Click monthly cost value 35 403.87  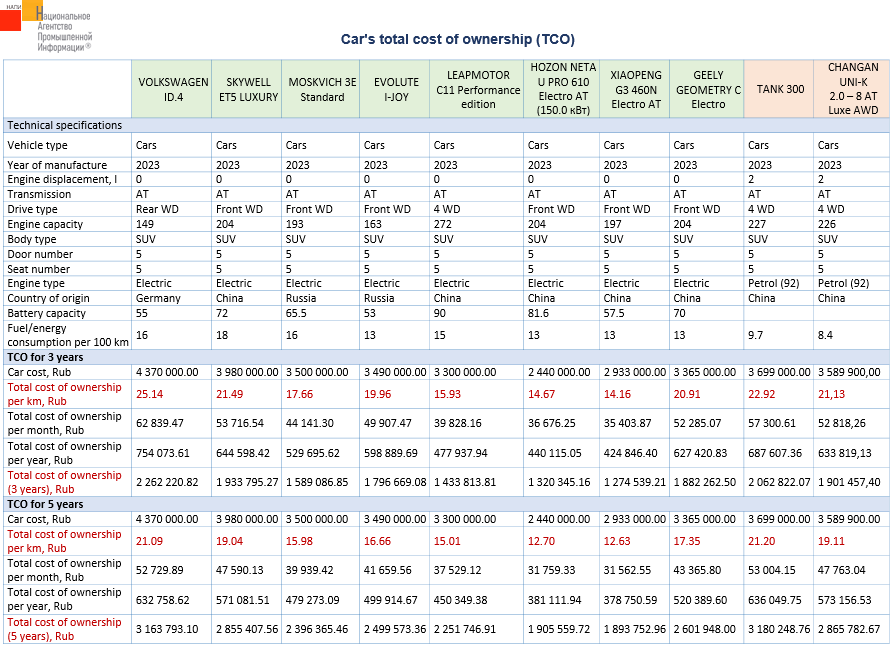tap(627, 423)
